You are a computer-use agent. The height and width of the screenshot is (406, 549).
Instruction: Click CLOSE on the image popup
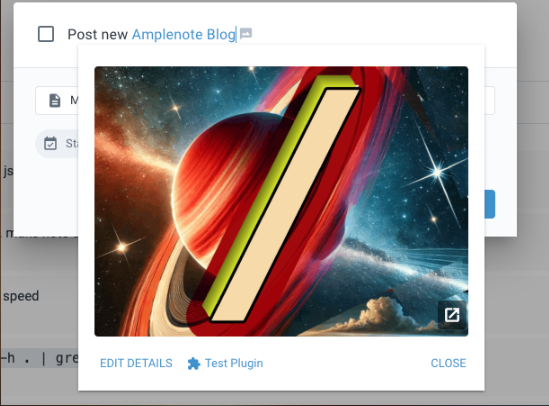(448, 363)
